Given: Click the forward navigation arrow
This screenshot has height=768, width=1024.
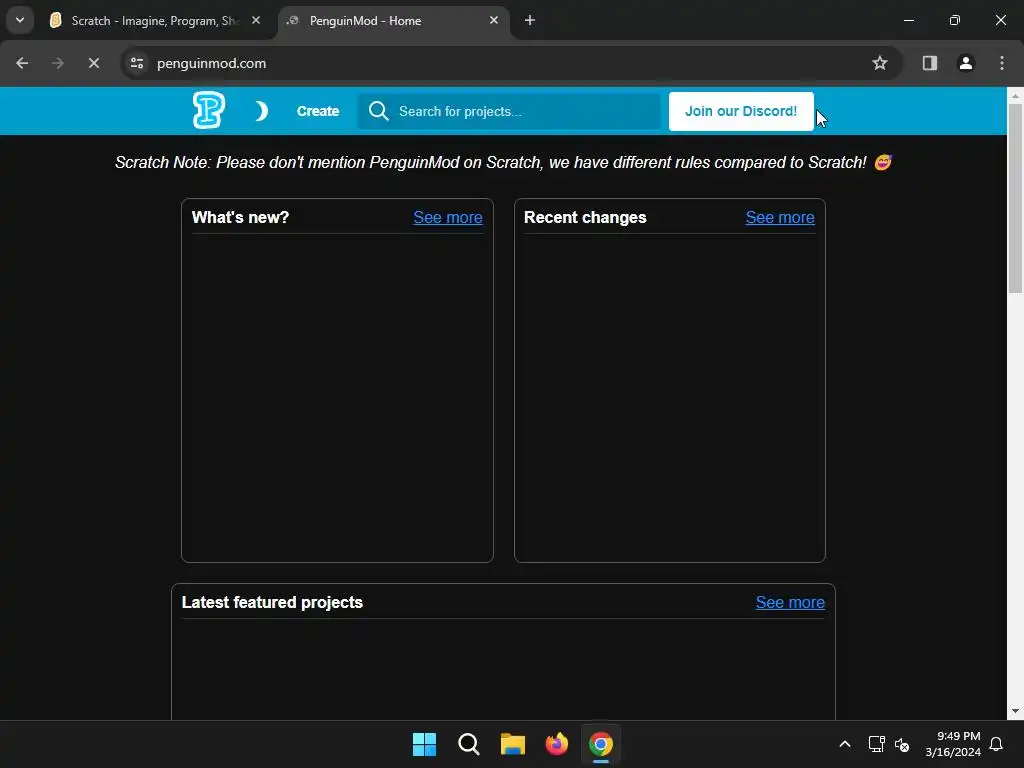Looking at the screenshot, I should click(x=58, y=63).
